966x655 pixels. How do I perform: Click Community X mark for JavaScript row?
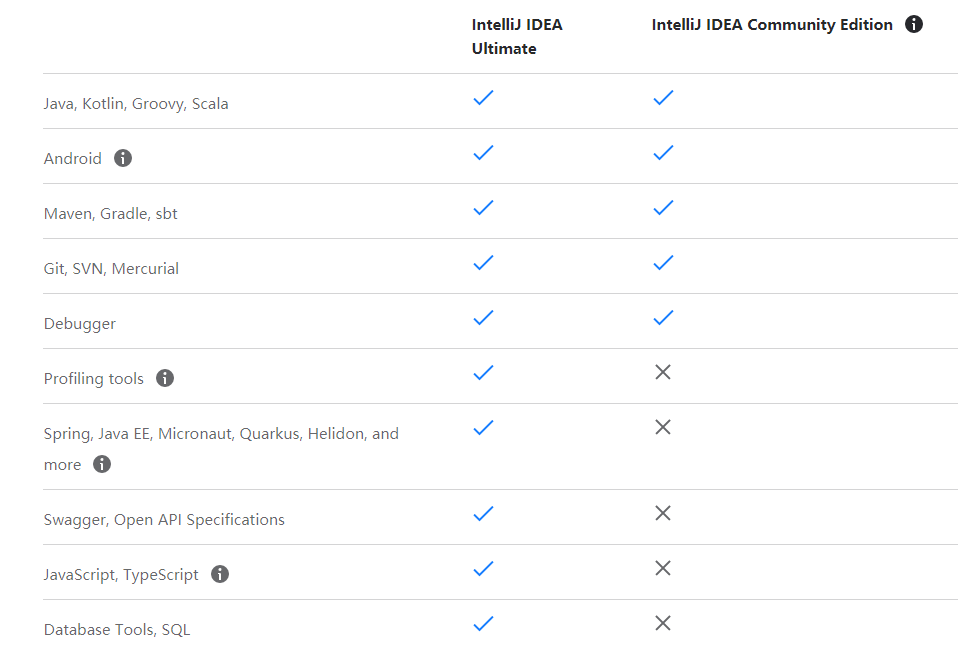[662, 568]
